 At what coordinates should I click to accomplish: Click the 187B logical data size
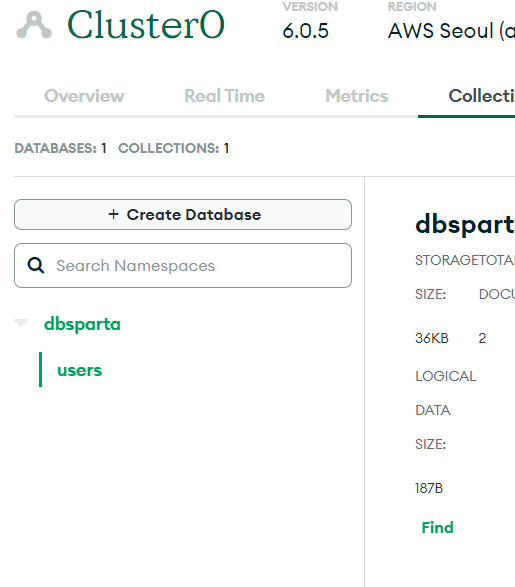click(x=429, y=488)
